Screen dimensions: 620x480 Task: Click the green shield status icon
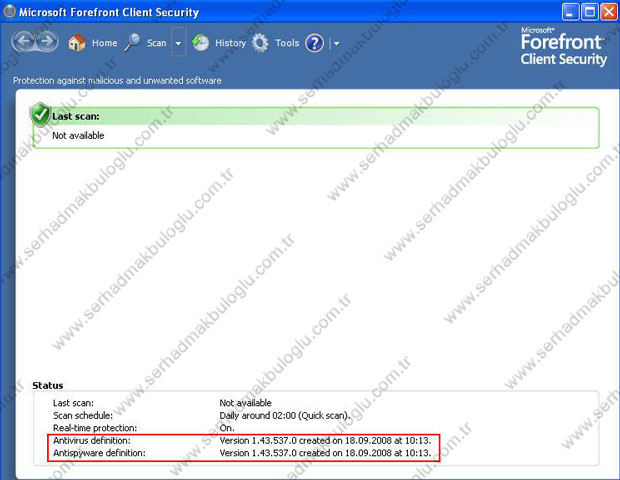40,115
